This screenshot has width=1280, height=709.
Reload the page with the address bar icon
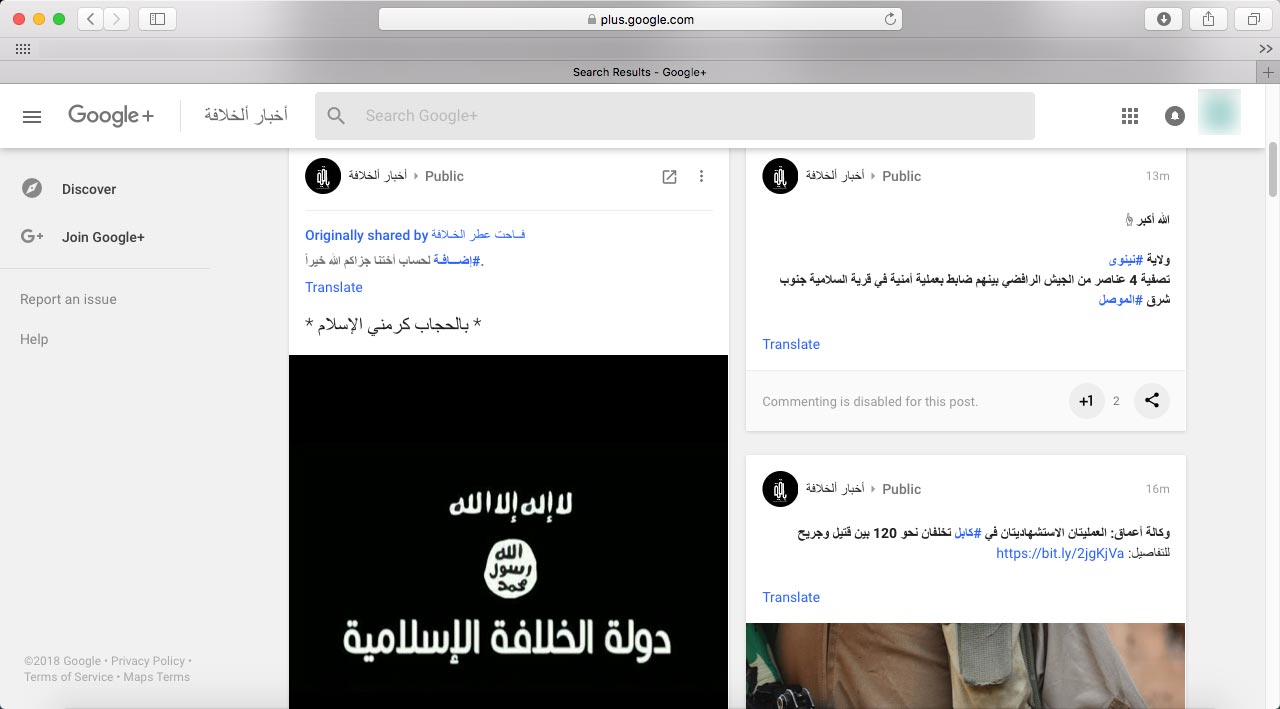[890, 19]
